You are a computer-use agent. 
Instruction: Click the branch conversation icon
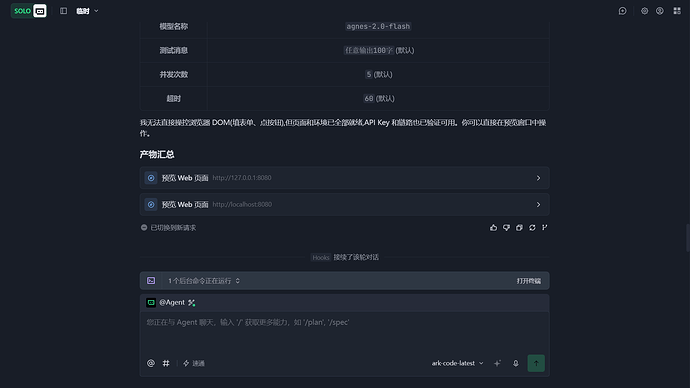click(x=545, y=227)
